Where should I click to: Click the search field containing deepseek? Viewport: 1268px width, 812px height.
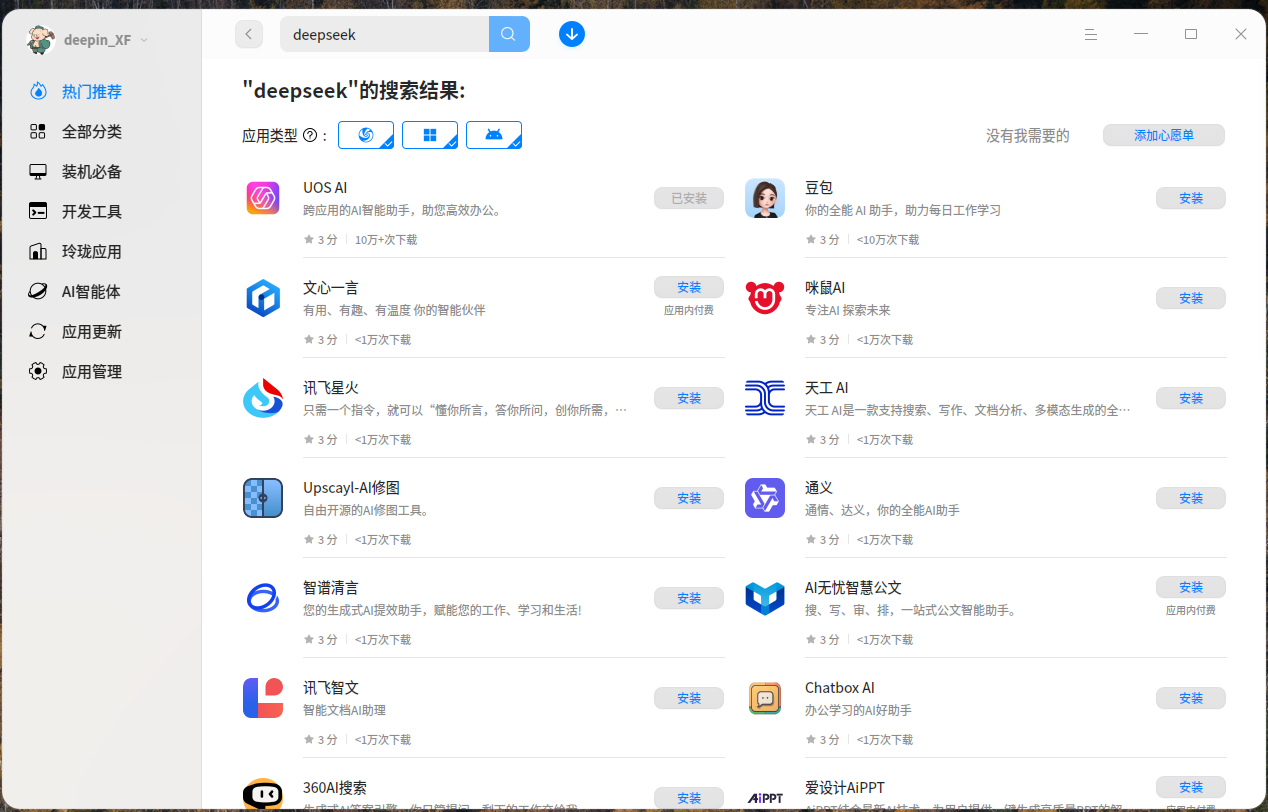[384, 34]
